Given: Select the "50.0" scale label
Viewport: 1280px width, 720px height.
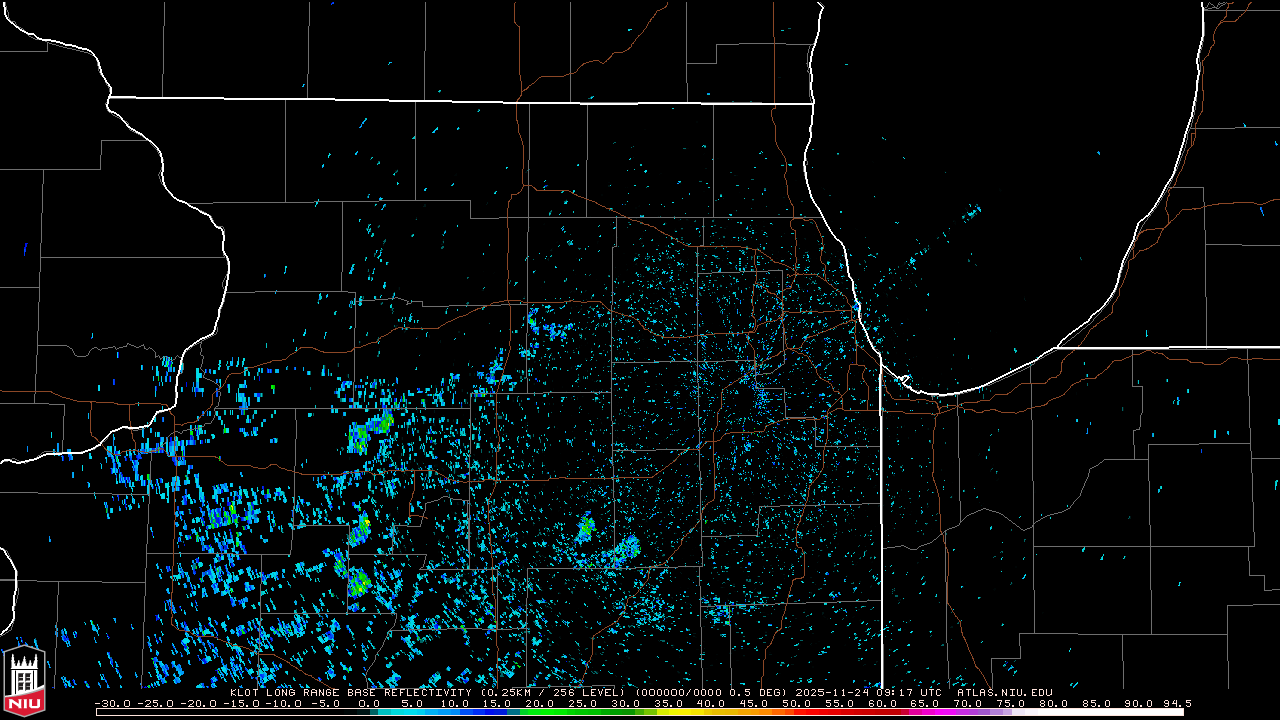Looking at the screenshot, I should [x=796, y=704].
